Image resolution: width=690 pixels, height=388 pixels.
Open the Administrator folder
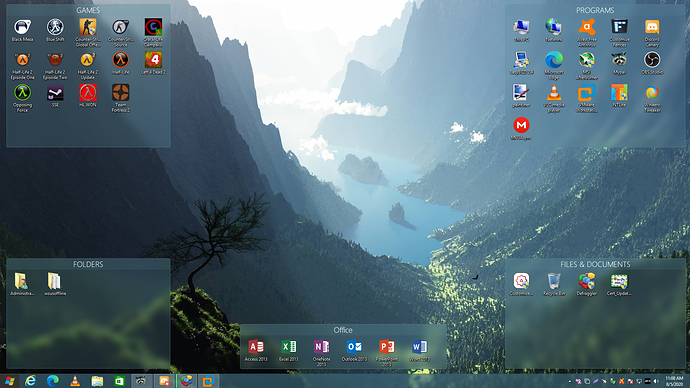(21, 284)
